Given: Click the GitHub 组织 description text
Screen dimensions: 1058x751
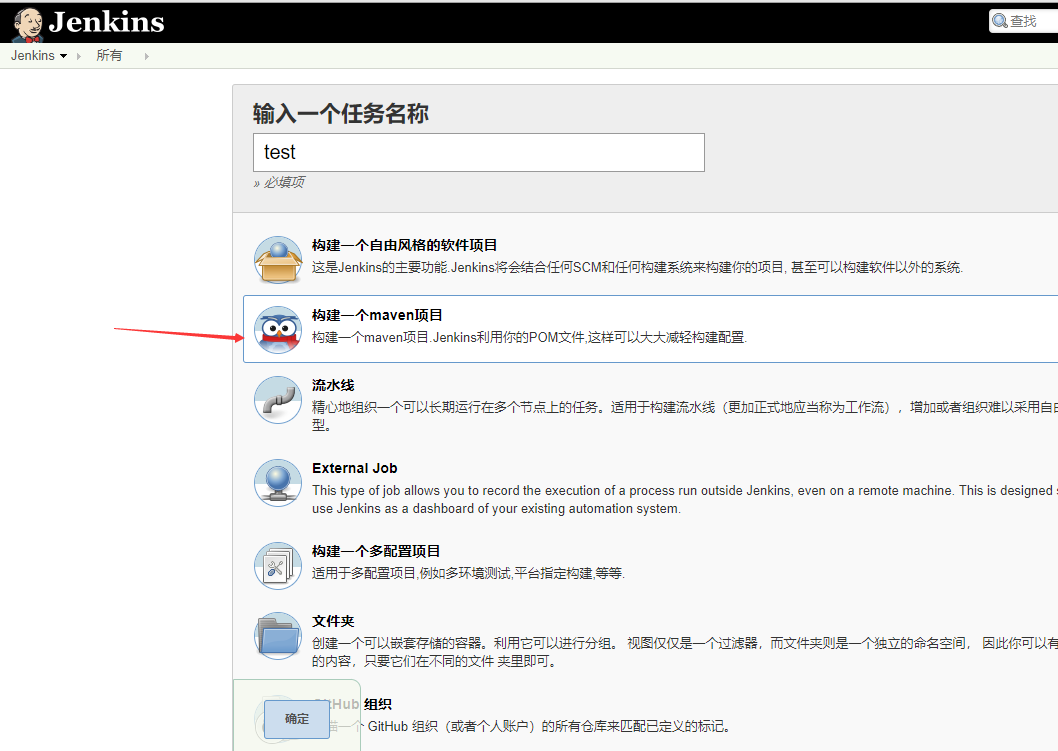Looking at the screenshot, I should tap(523, 727).
